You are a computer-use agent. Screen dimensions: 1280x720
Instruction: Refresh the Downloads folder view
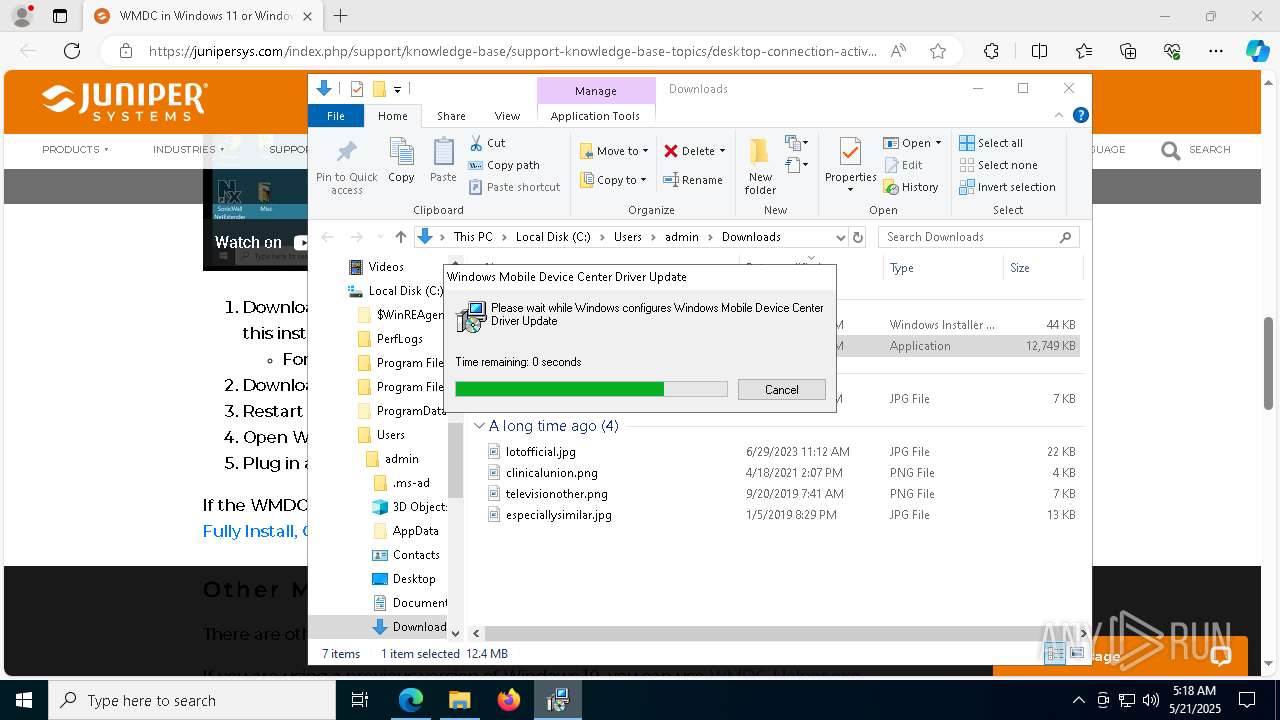pos(857,237)
